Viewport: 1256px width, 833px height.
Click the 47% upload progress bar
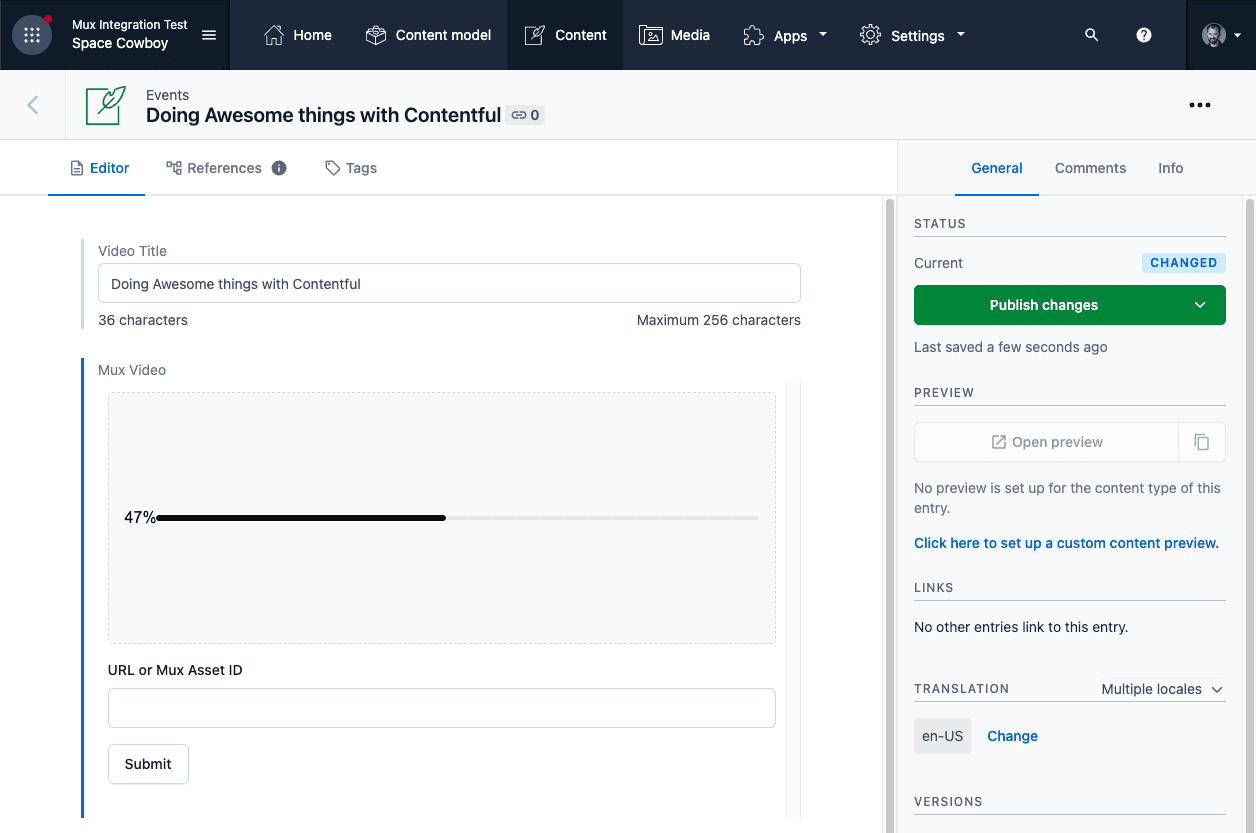click(457, 518)
